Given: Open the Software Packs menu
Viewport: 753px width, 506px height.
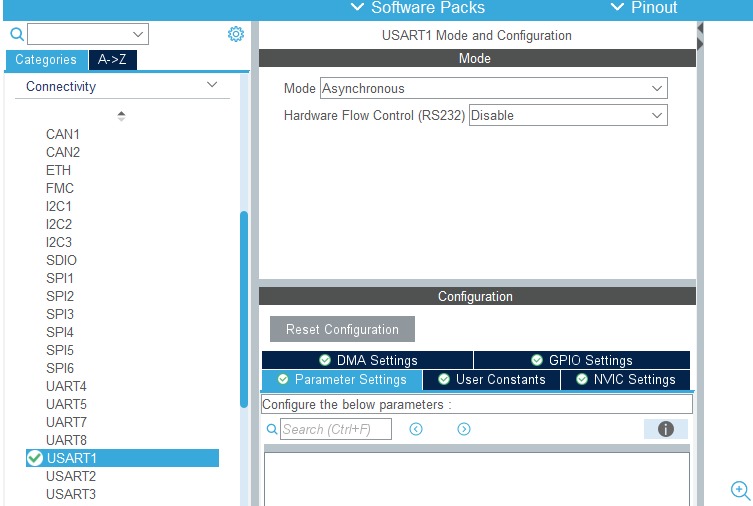Looking at the screenshot, I should tap(418, 8).
